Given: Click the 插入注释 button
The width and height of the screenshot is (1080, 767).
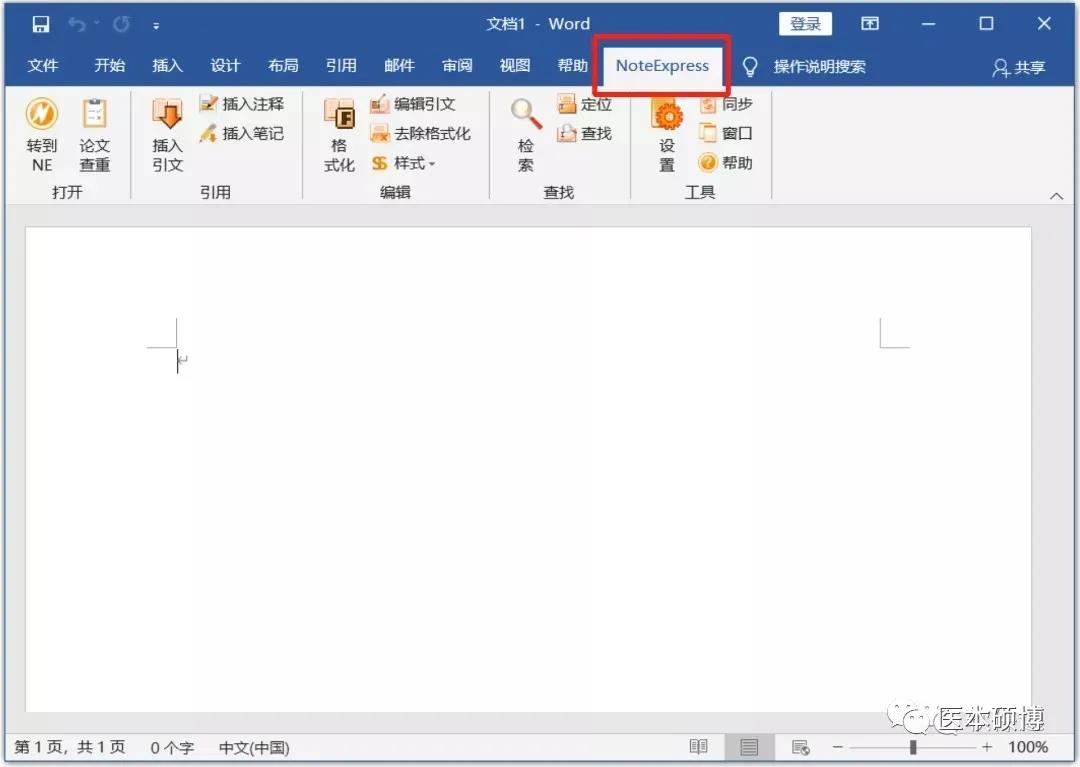Looking at the screenshot, I should click(x=242, y=104).
